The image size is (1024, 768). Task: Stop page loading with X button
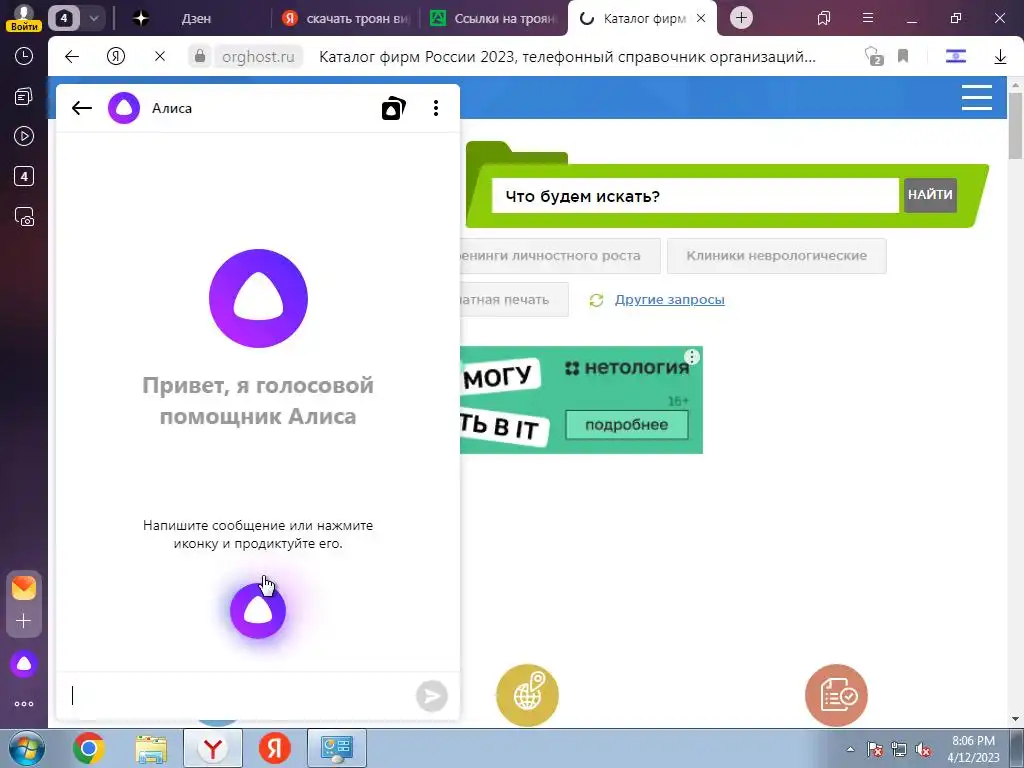tap(159, 57)
